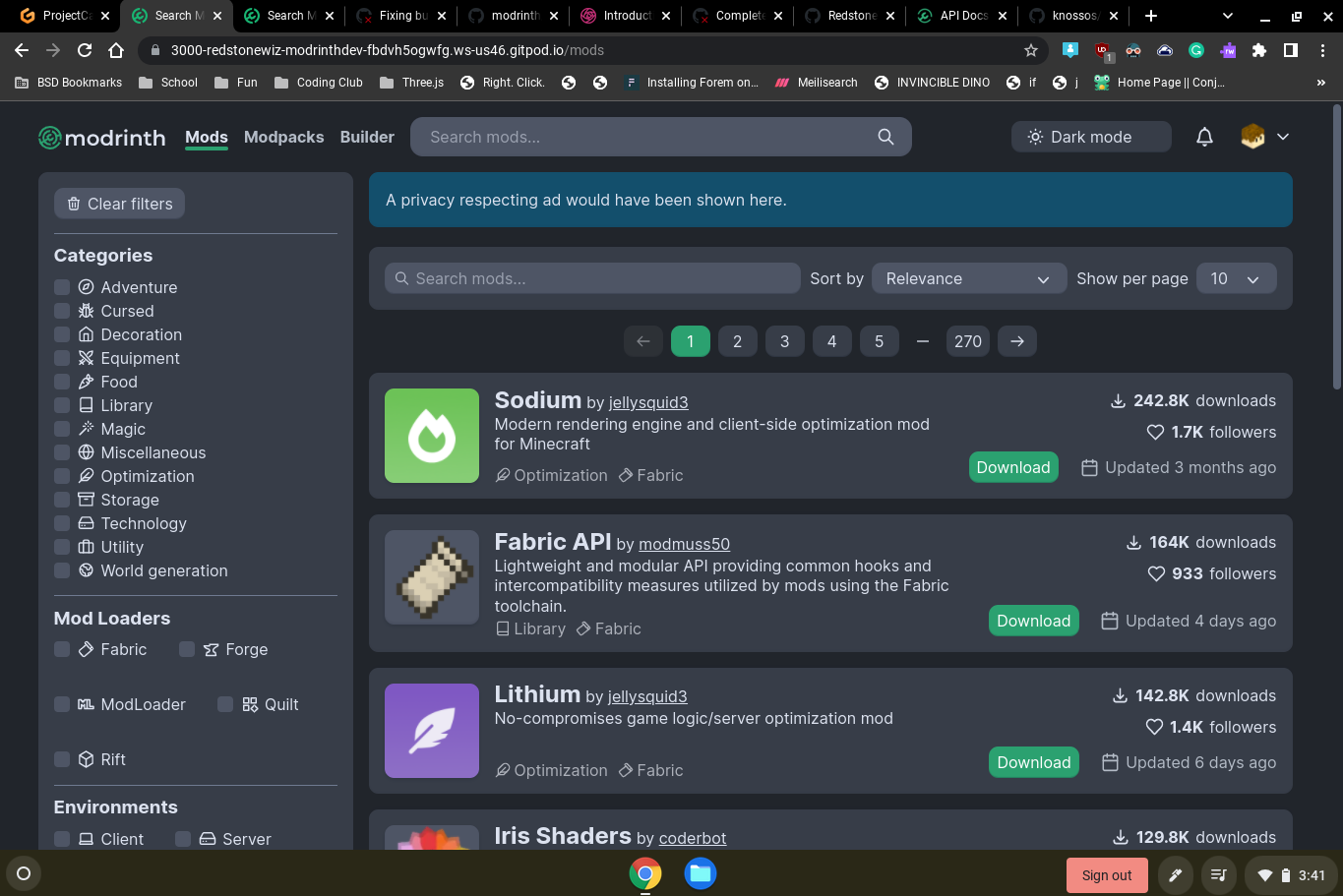The image size is (1343, 896).
Task: Open the status tray showing 3:41
Action: [x=1291, y=875]
